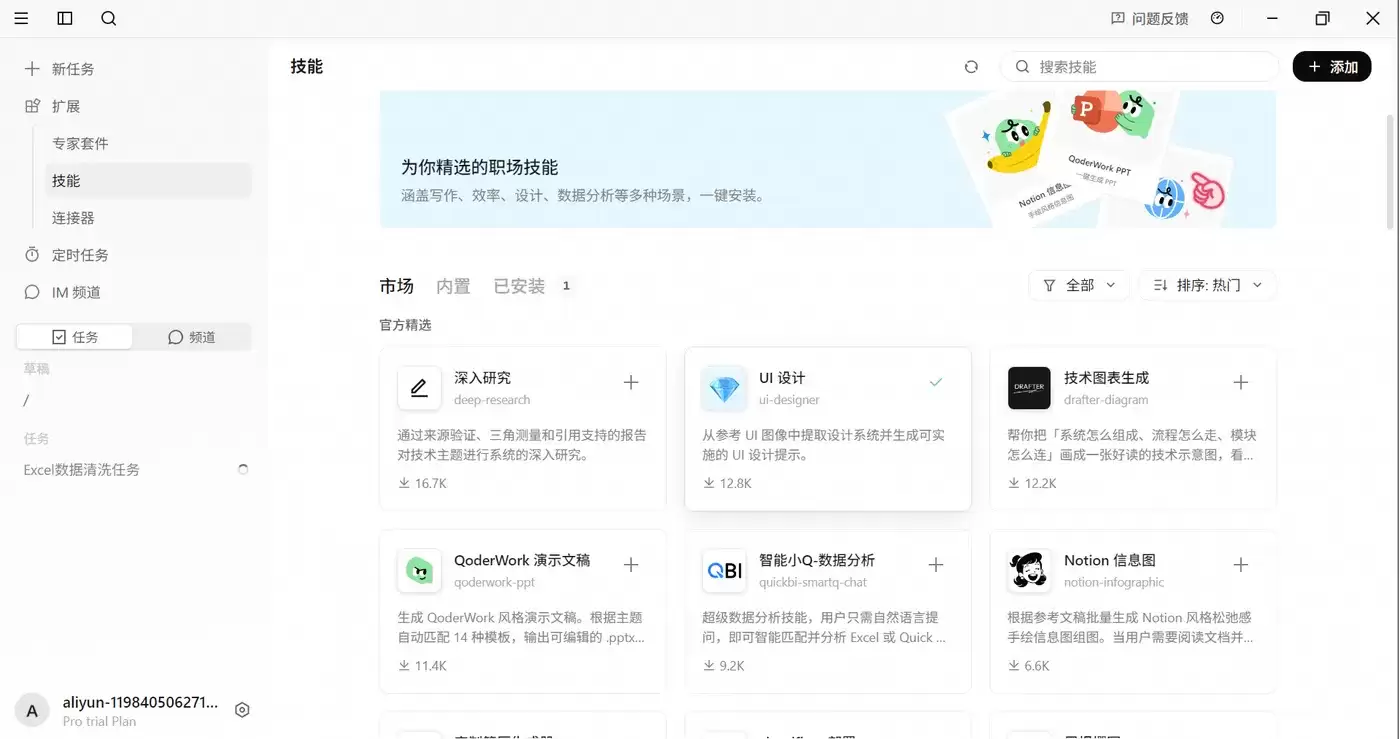1400x739 pixels.
Task: Click the pencil icon of 深入研究
Action: 419,388
